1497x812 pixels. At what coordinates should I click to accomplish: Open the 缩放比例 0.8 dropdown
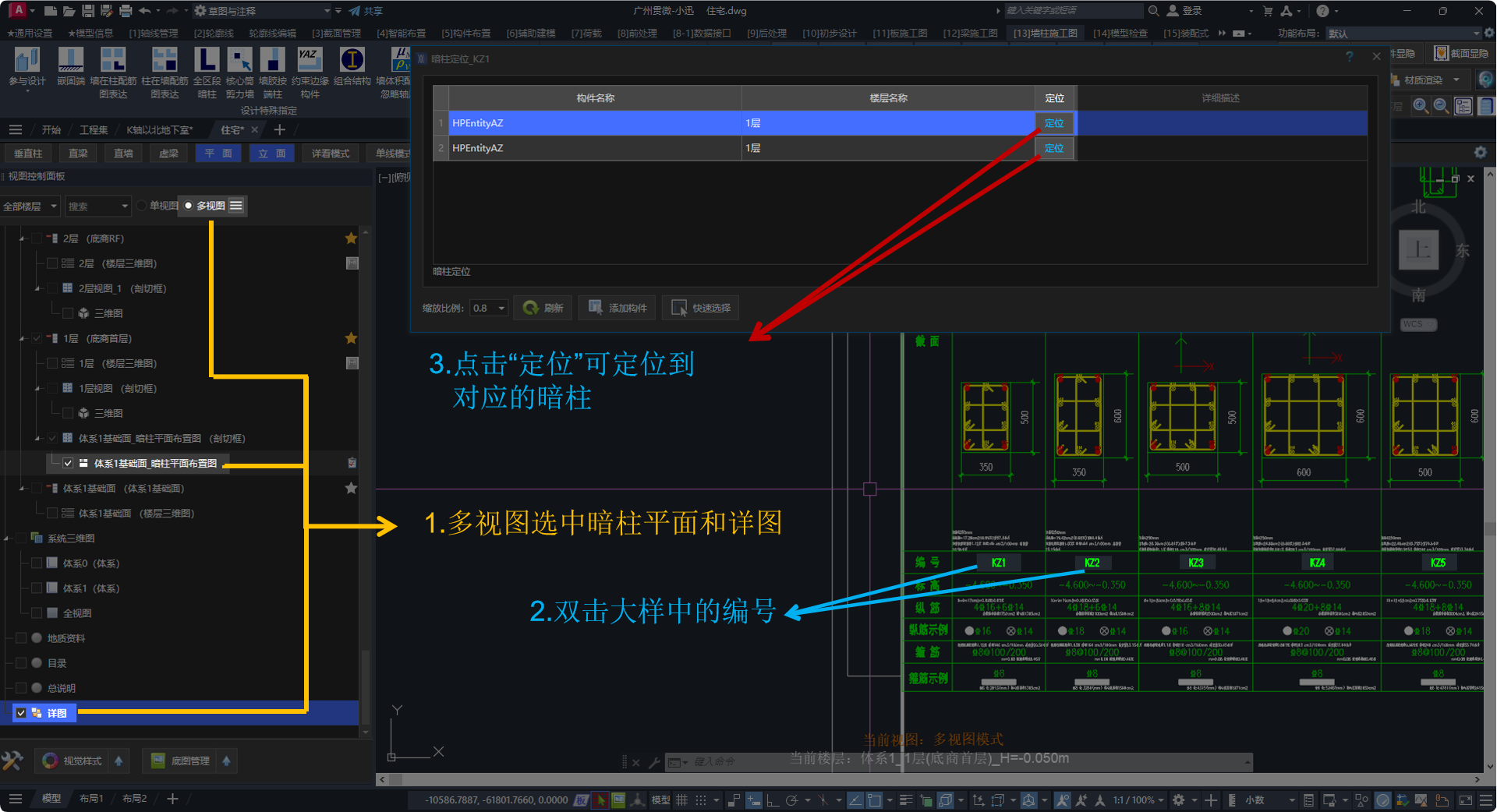tap(489, 308)
